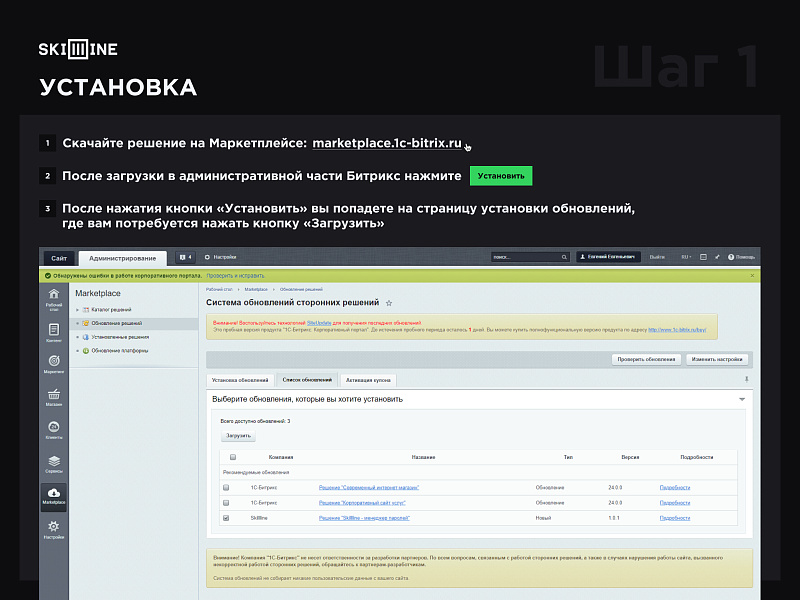Open the RU language dropdown

pyautogui.click(x=686, y=257)
